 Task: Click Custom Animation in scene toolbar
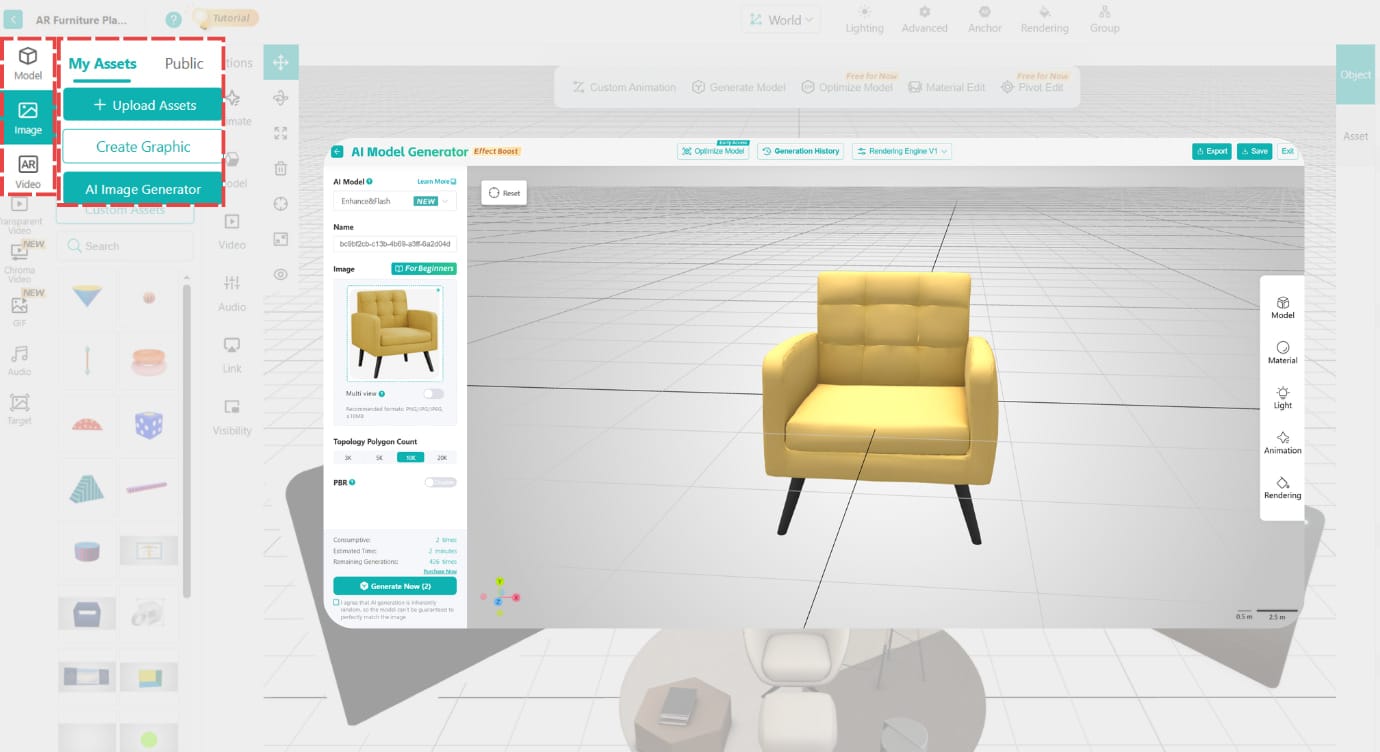tap(624, 87)
